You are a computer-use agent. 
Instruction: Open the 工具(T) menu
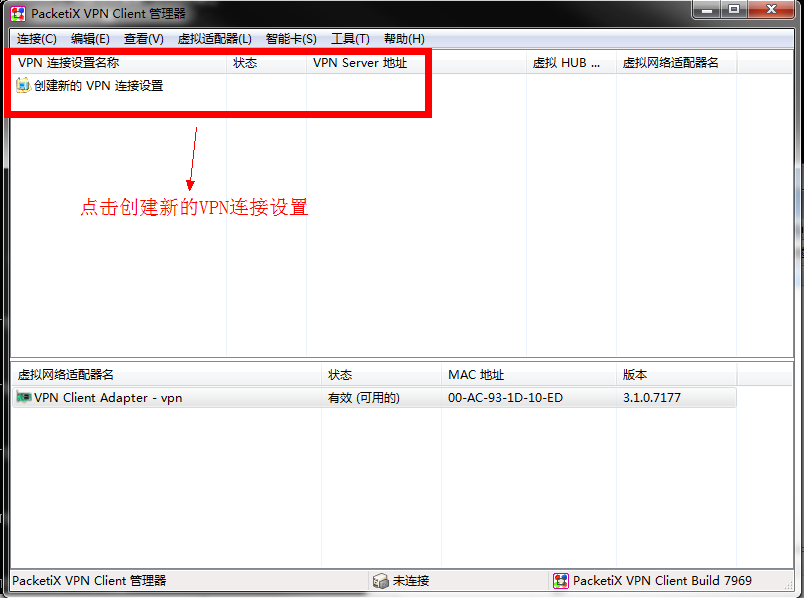[x=350, y=39]
